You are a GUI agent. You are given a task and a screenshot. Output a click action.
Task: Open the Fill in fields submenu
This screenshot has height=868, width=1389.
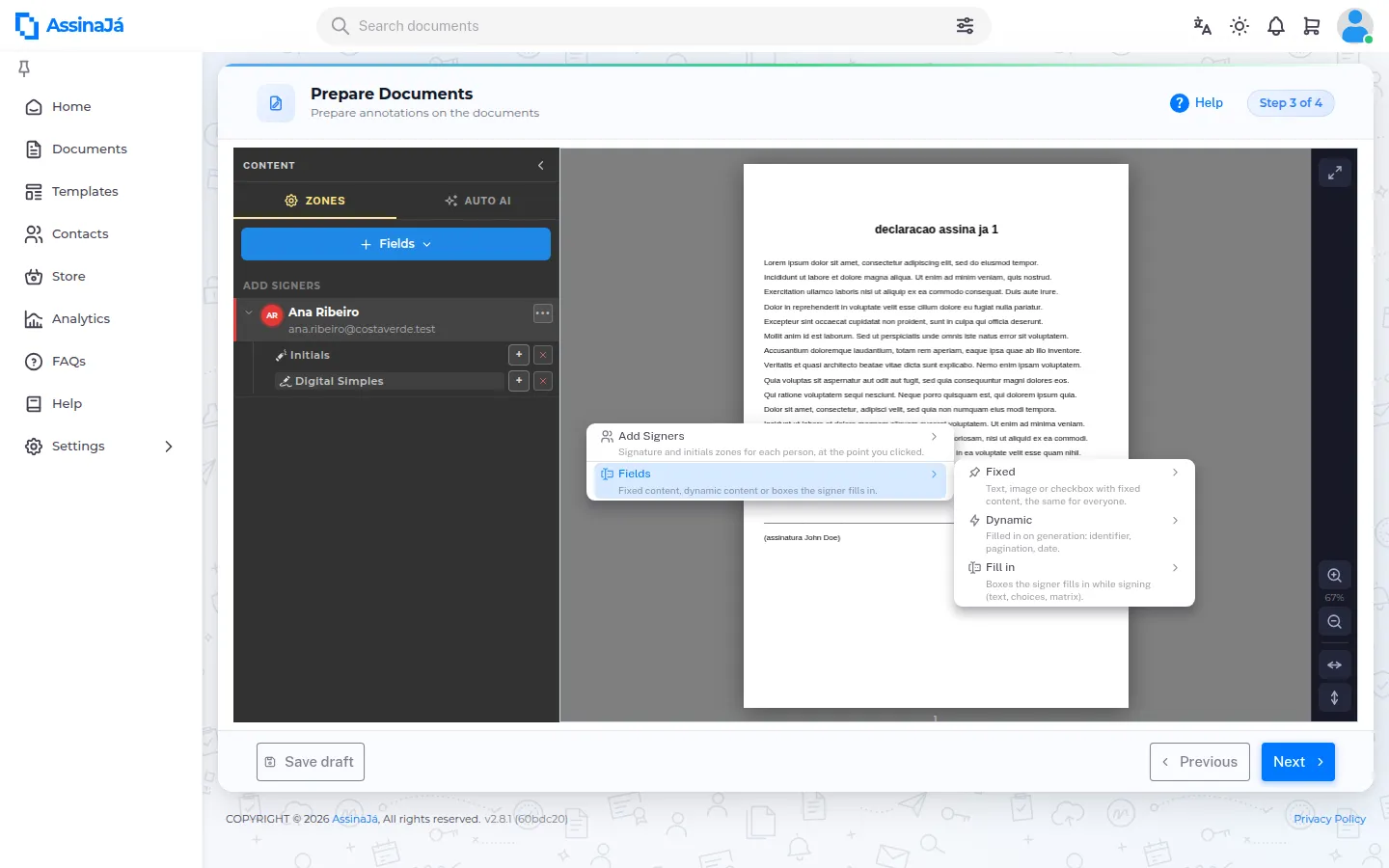tap(1074, 582)
